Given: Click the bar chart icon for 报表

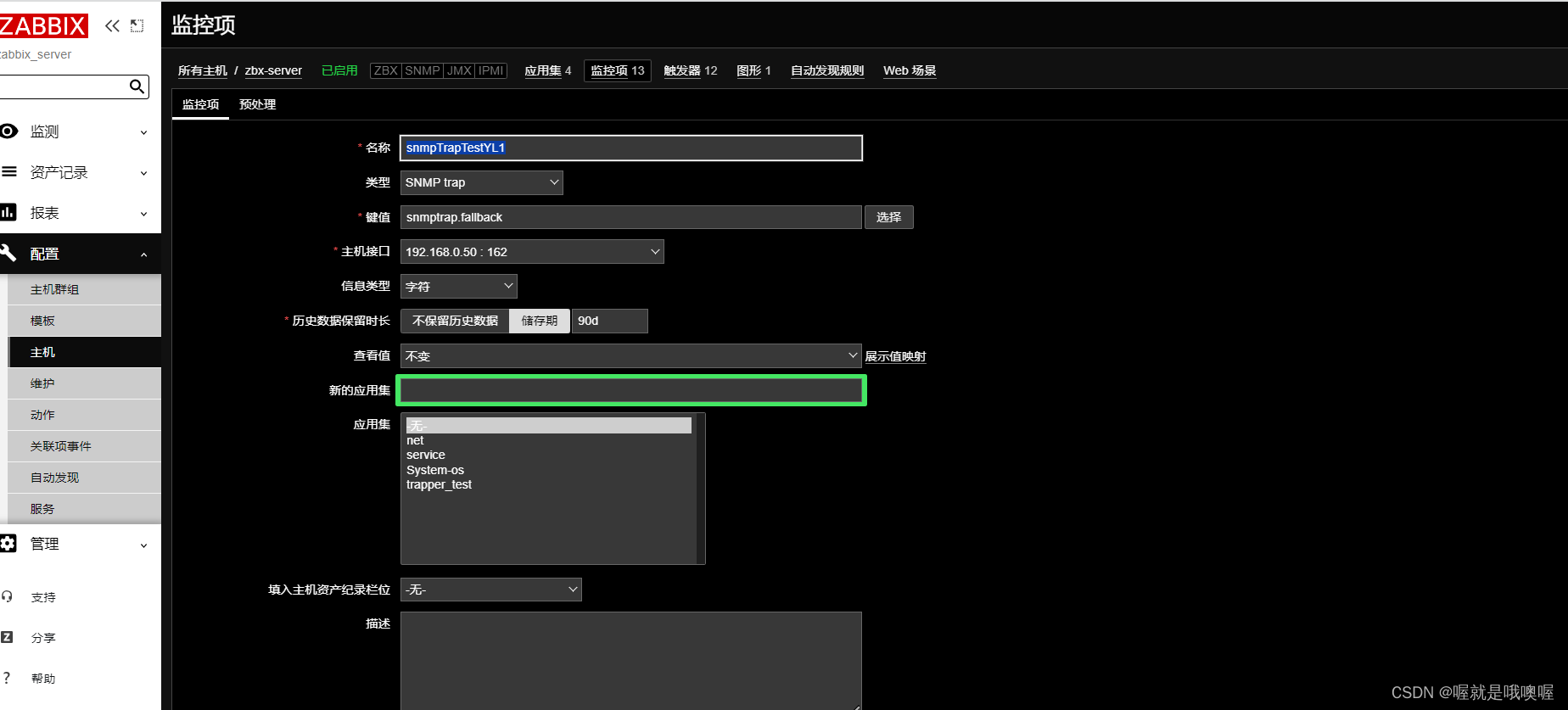Looking at the screenshot, I should [x=8, y=212].
